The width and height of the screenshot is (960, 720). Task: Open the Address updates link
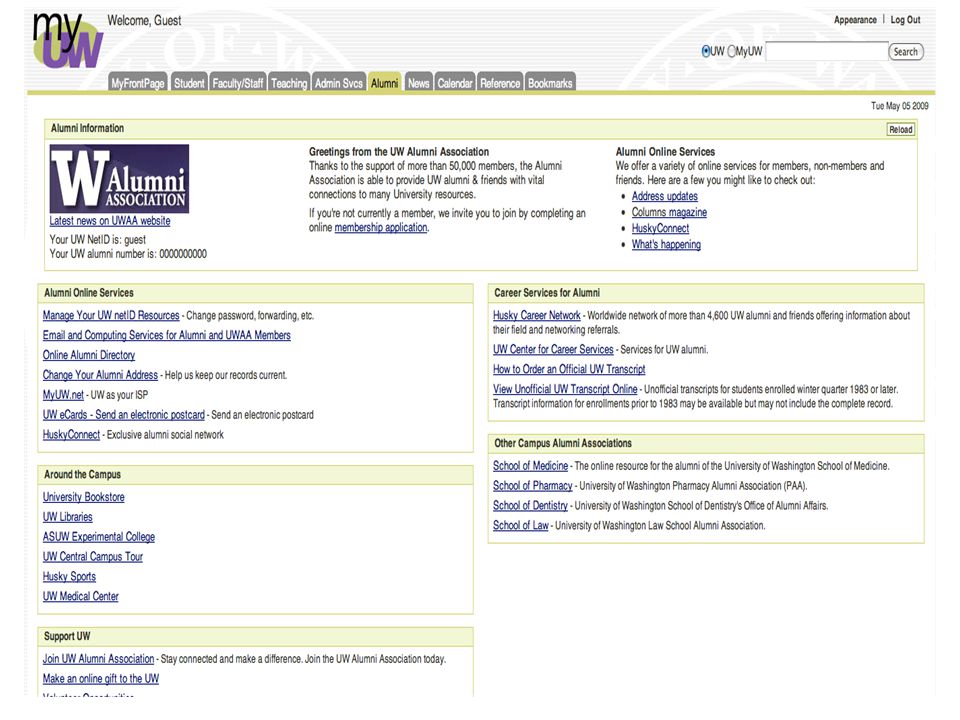tap(664, 196)
